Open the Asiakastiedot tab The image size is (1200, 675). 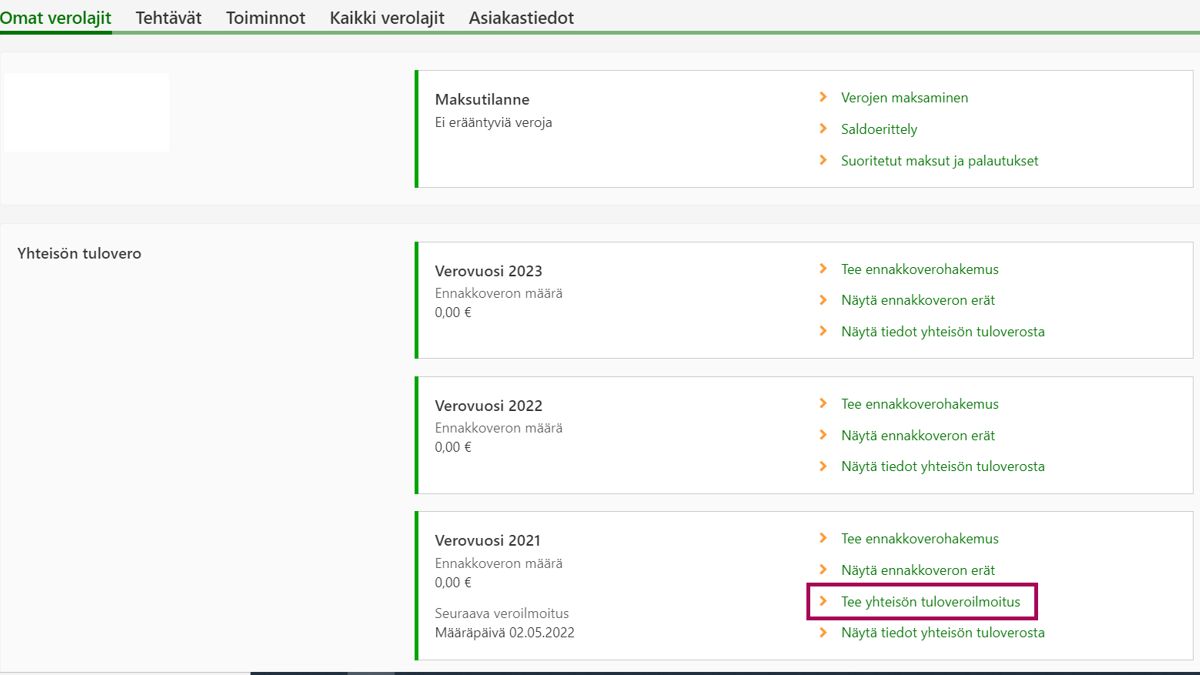(x=521, y=18)
